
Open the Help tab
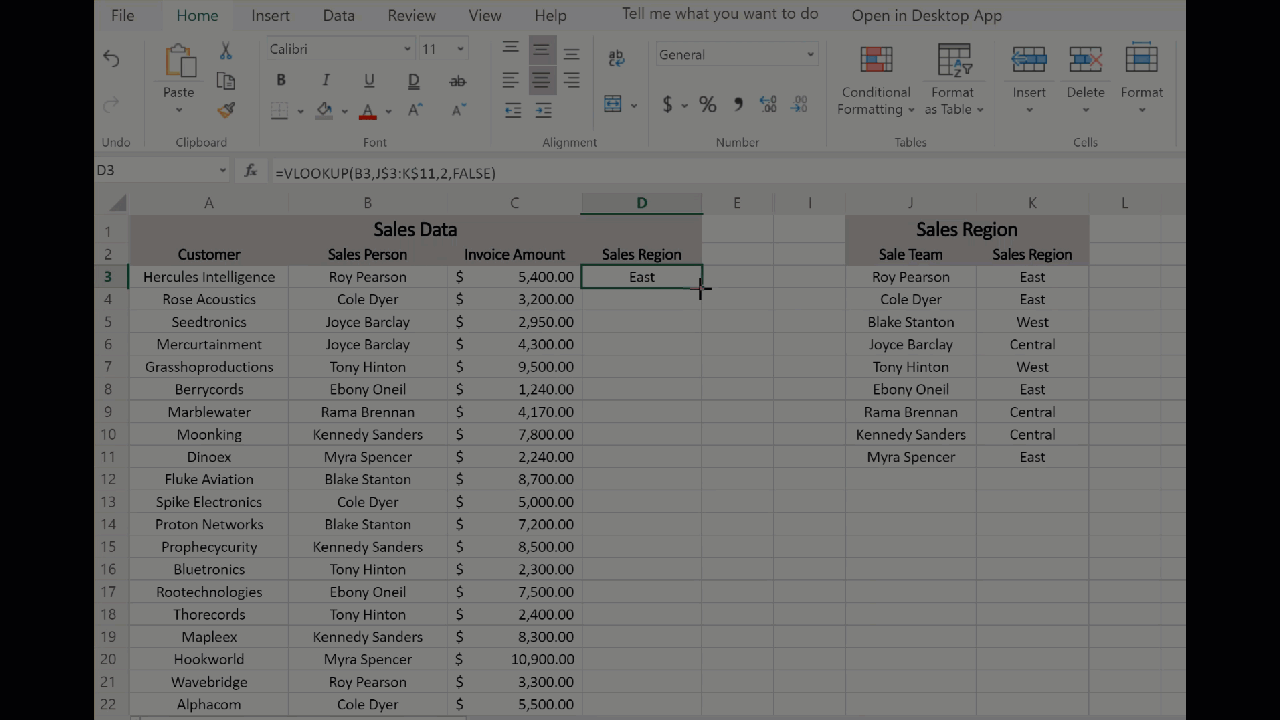coord(550,15)
